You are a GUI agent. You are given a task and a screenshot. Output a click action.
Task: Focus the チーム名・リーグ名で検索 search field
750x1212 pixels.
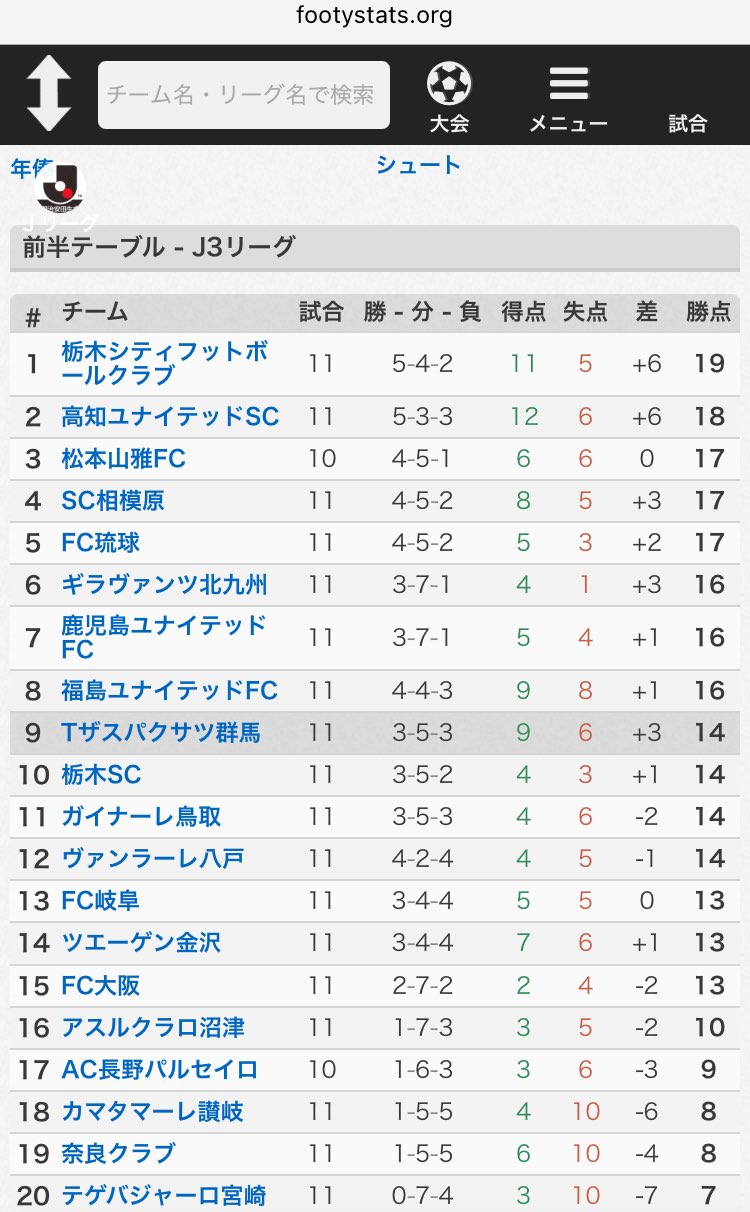coord(244,95)
